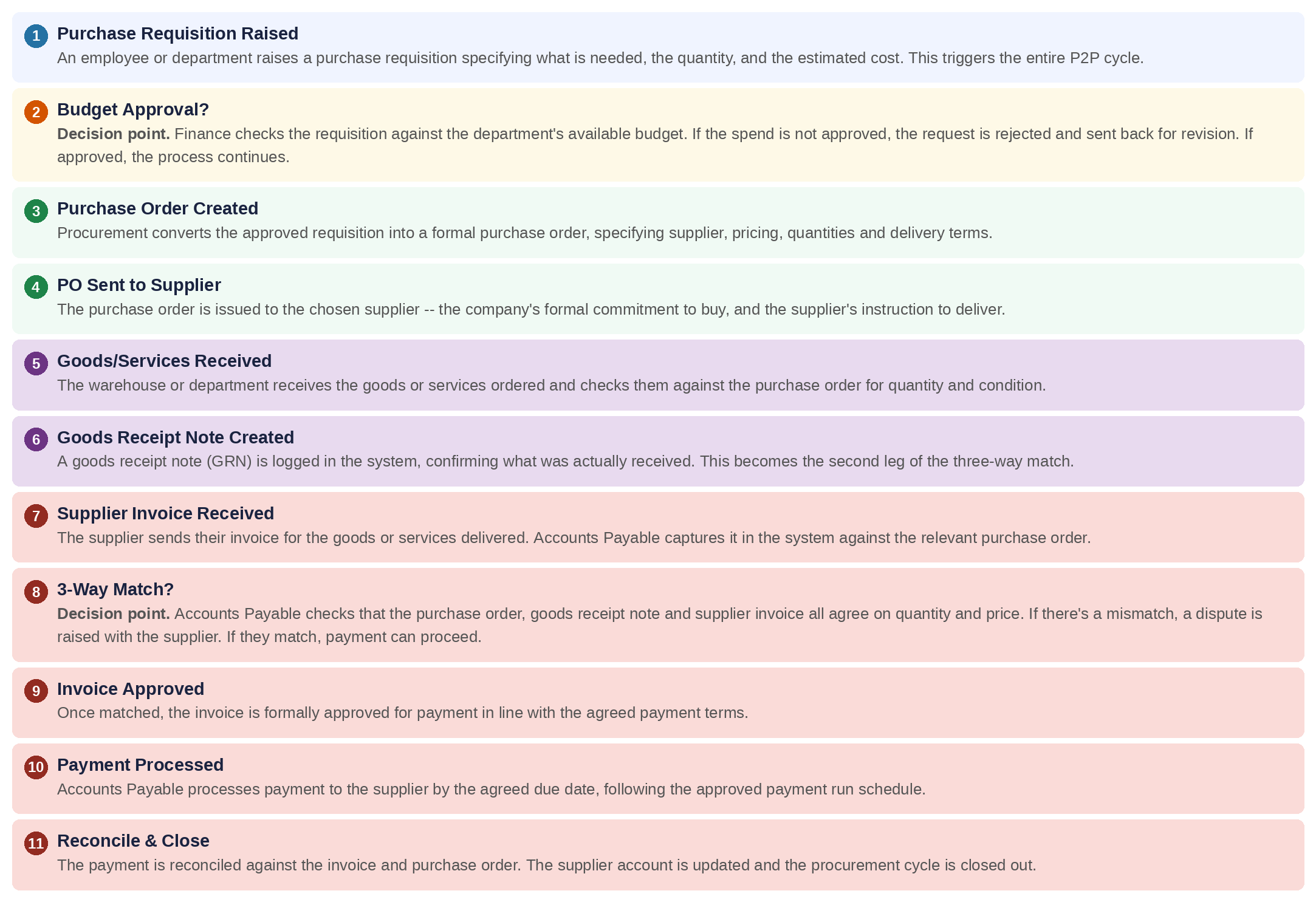The width and height of the screenshot is (1316, 902).
Task: Select the Goods Receipt Note Created heading
Action: click(176, 437)
